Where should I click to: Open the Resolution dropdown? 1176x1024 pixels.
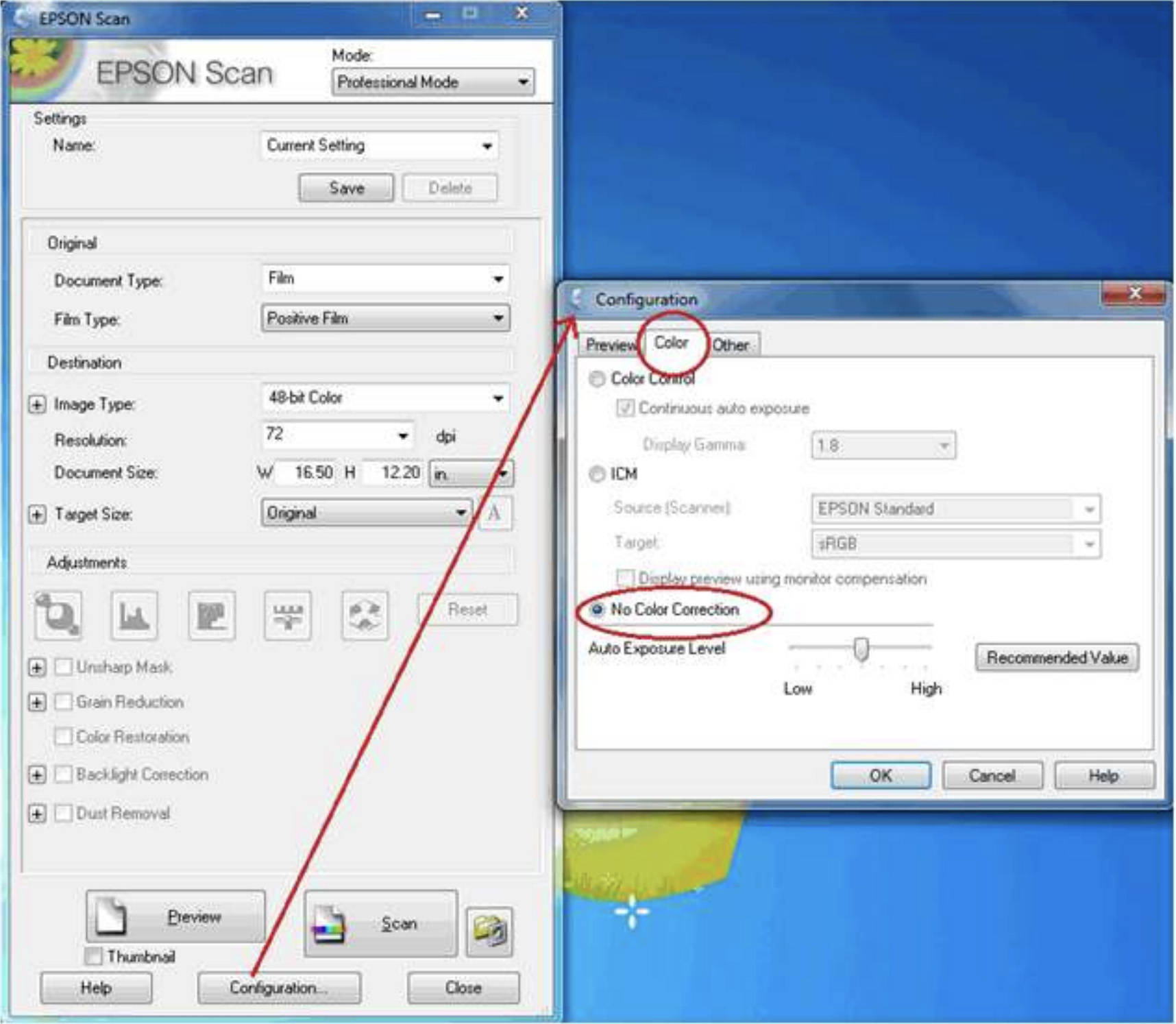338,435
